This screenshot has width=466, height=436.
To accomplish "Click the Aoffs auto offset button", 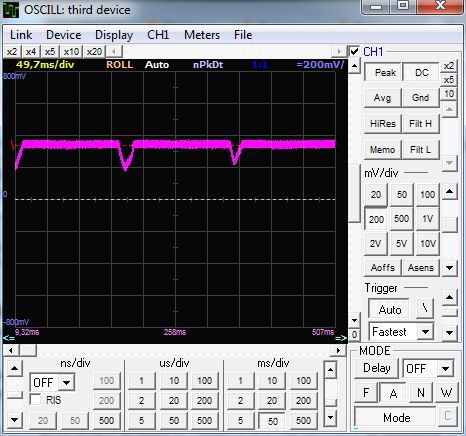I will coord(383,267).
